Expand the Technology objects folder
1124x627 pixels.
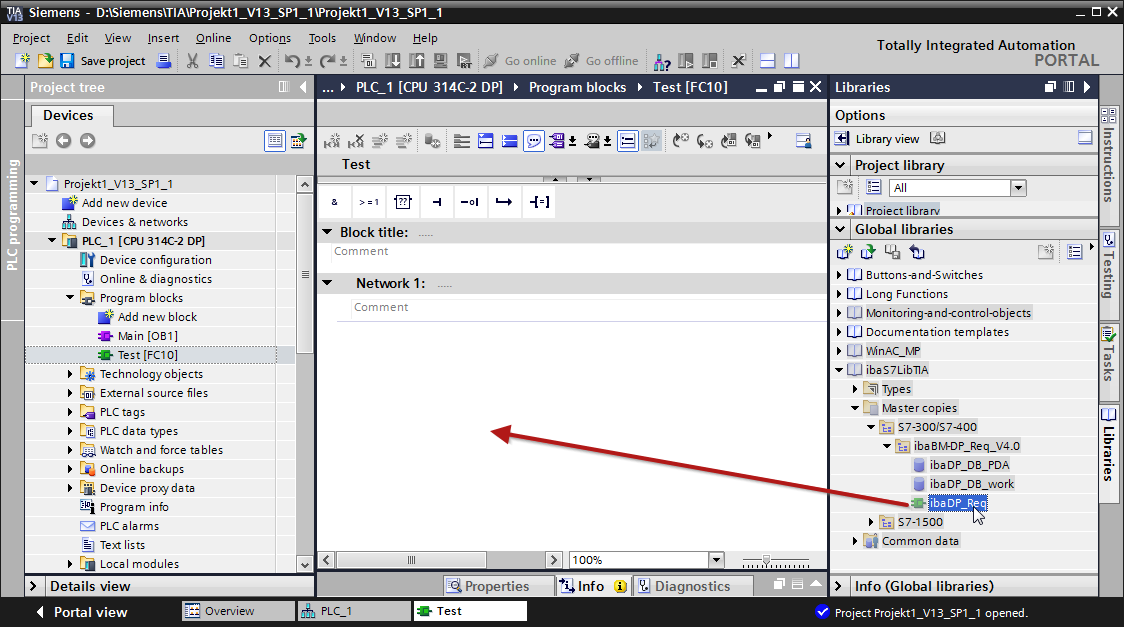(x=70, y=374)
